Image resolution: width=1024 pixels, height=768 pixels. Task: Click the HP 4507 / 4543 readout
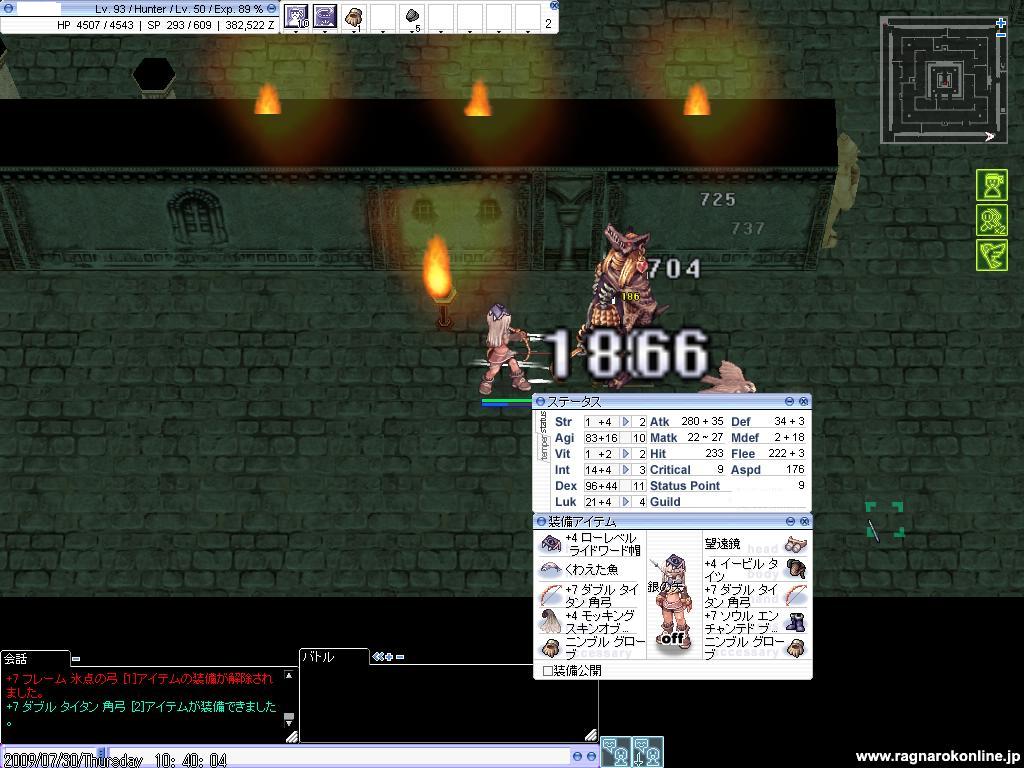(x=95, y=25)
